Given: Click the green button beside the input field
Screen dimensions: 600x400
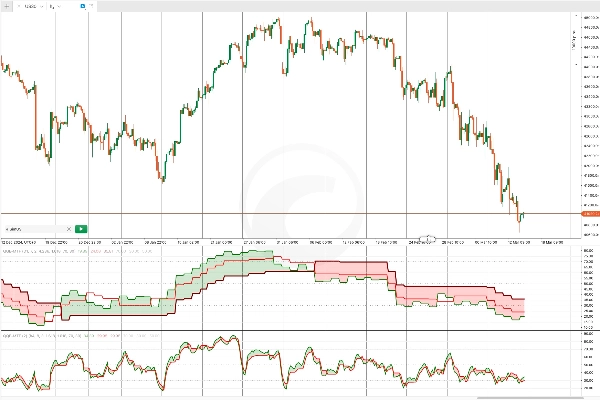Looking at the screenshot, I should tap(81, 229).
